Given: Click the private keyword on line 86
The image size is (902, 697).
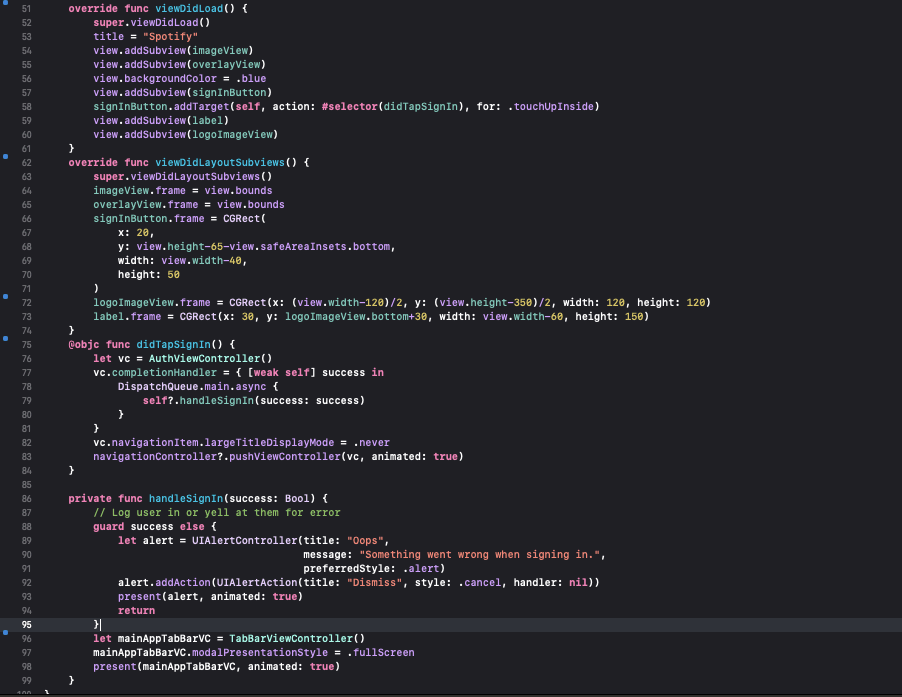Looking at the screenshot, I should point(90,499).
